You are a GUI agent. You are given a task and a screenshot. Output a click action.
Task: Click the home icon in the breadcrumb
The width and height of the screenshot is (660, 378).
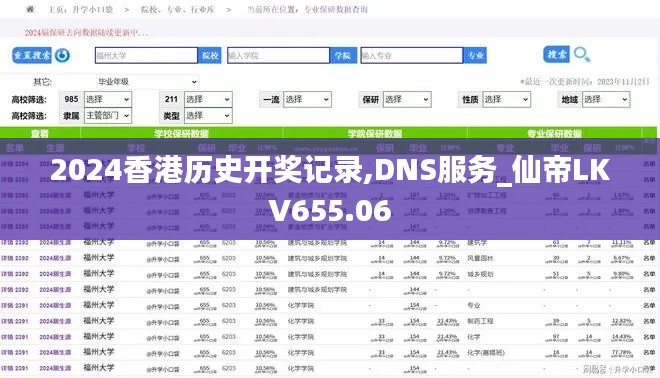tap(30, 9)
